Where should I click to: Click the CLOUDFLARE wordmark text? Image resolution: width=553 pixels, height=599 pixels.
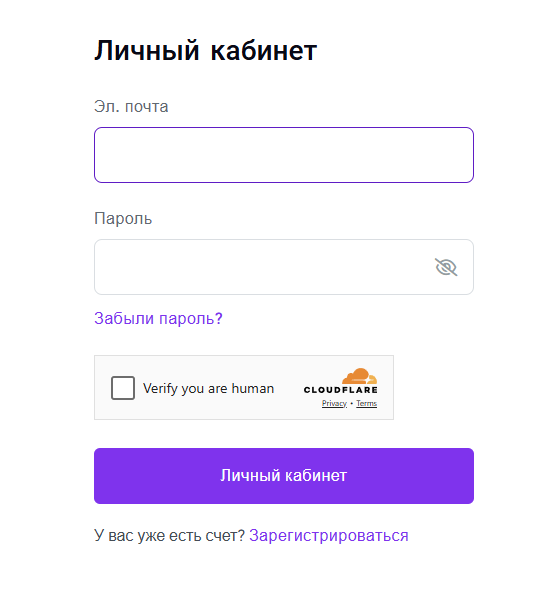click(341, 390)
